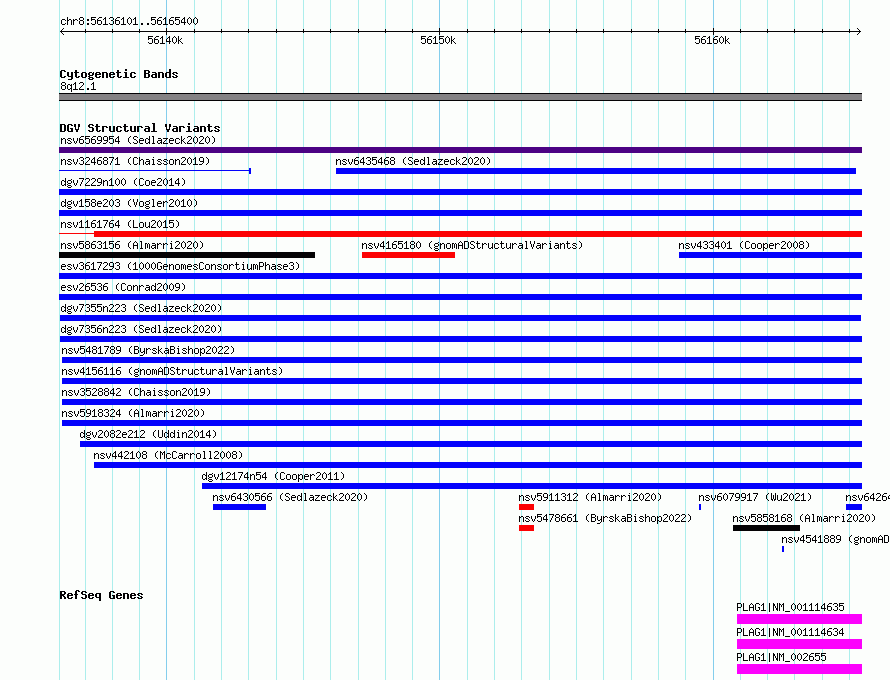Viewport: 890px width, 680px height.
Task: Open the nsv3246871 Chaisson2019 variant label
Action: tap(135, 161)
